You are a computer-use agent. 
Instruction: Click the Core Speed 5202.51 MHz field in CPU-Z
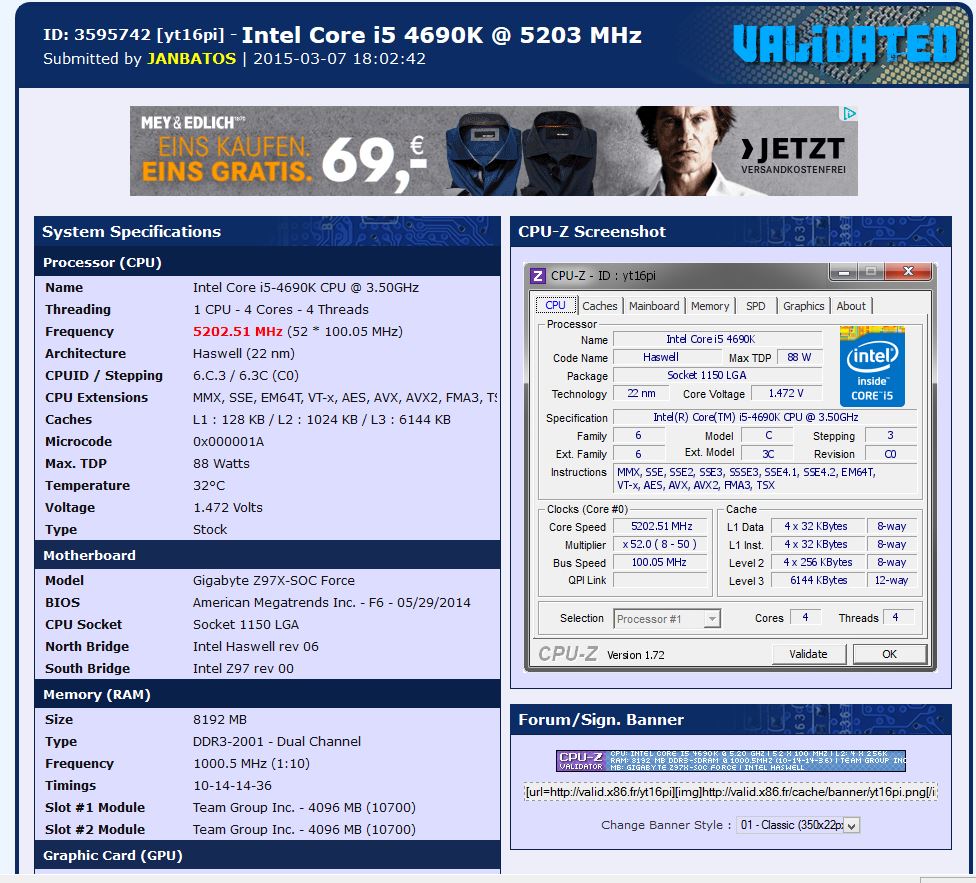click(x=661, y=526)
